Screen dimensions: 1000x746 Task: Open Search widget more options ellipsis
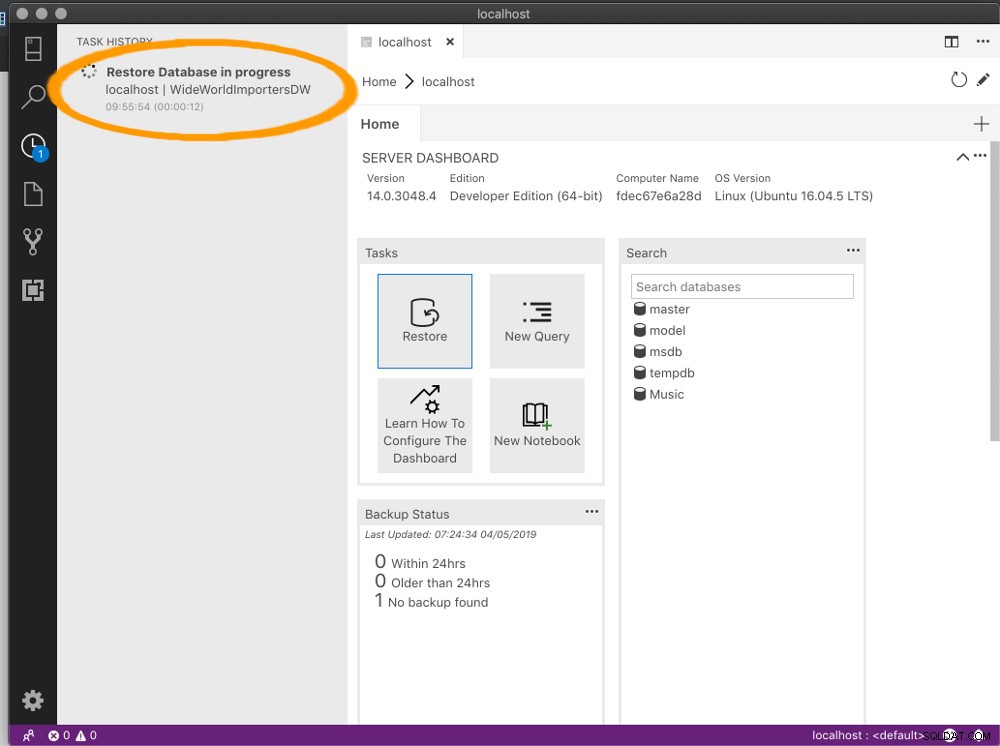point(853,250)
